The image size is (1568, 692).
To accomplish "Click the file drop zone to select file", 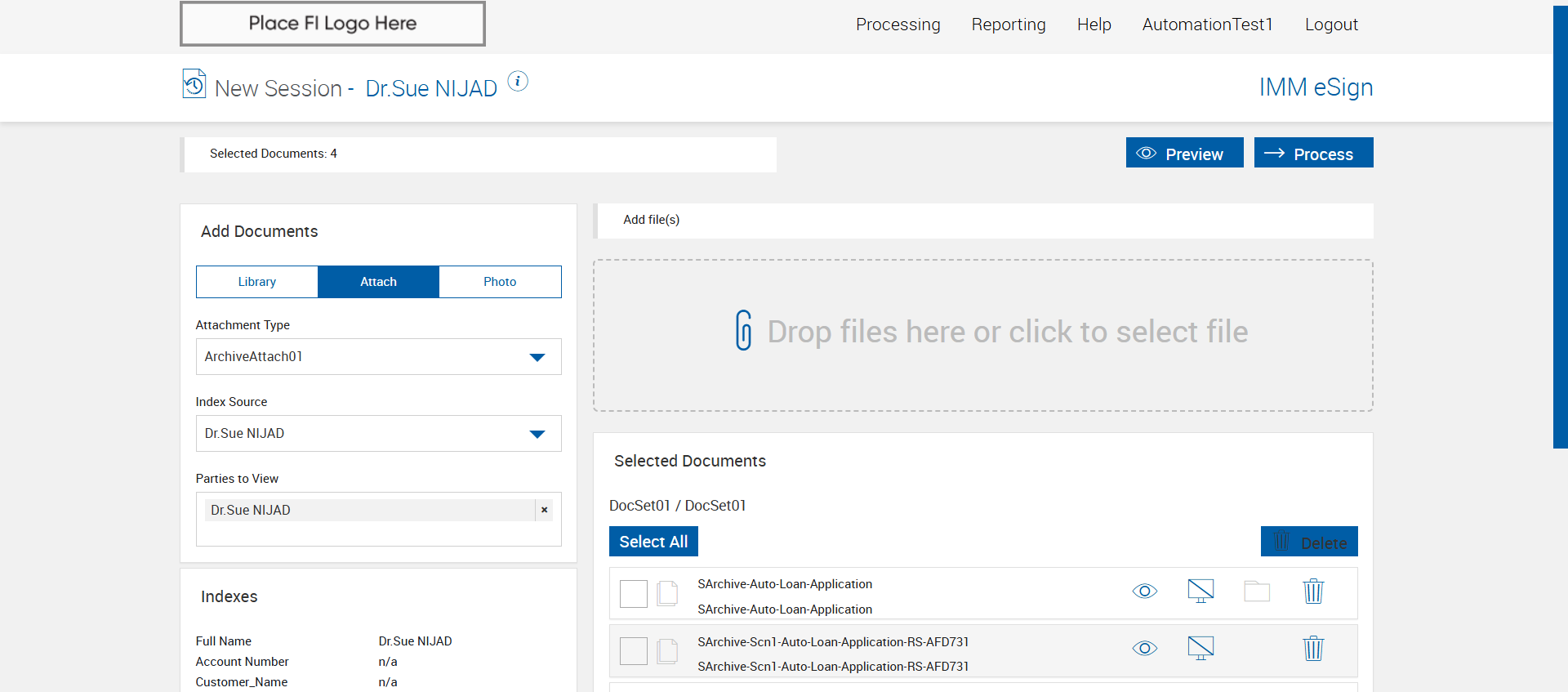I will (983, 336).
